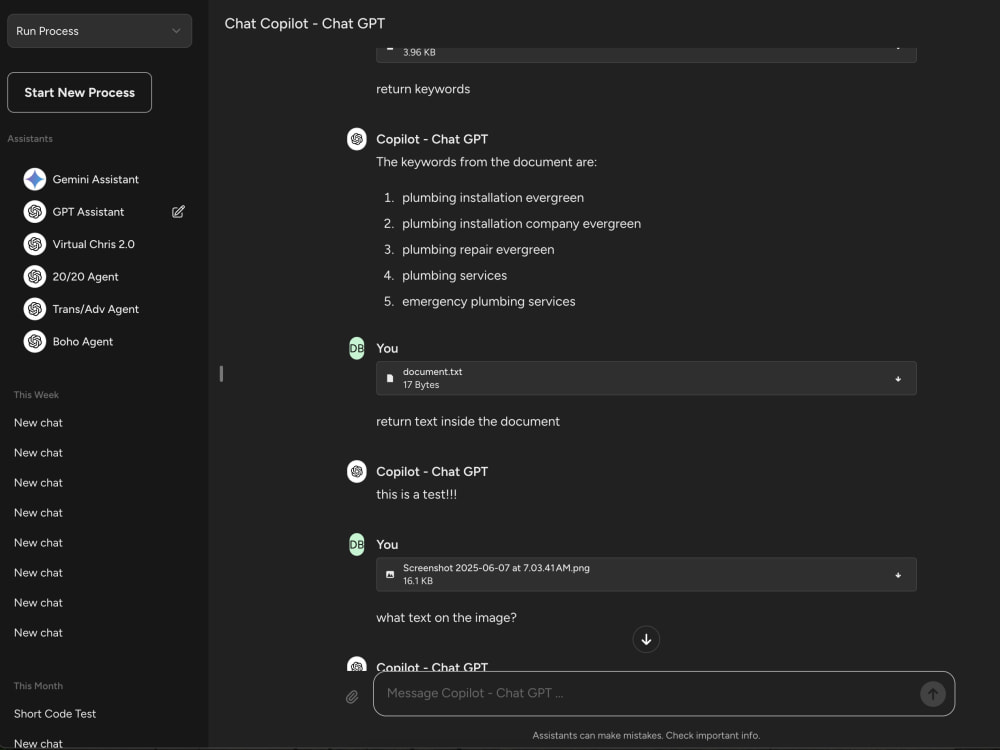Click the attach file paperclip icon
Image resolution: width=1000 pixels, height=750 pixels.
352,697
